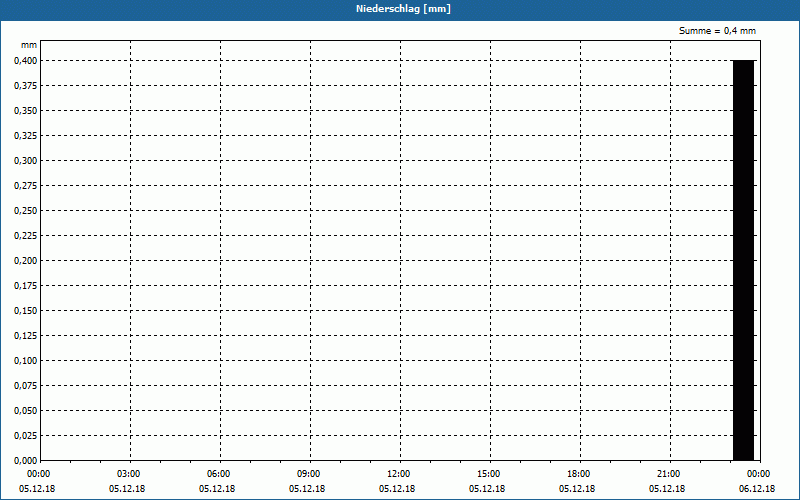This screenshot has height=500, width=800.
Task: Click the 0,050 y-axis value
Action: [26, 411]
